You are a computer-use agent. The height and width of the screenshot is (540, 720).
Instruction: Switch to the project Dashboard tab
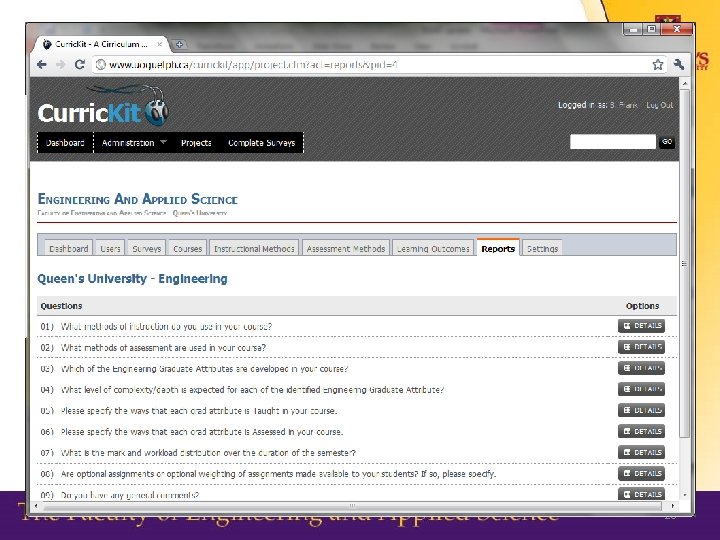68,248
